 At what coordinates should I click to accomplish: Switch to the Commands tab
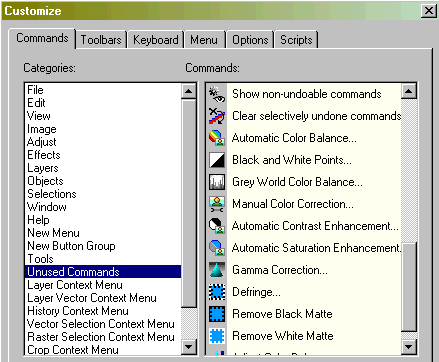click(x=42, y=38)
